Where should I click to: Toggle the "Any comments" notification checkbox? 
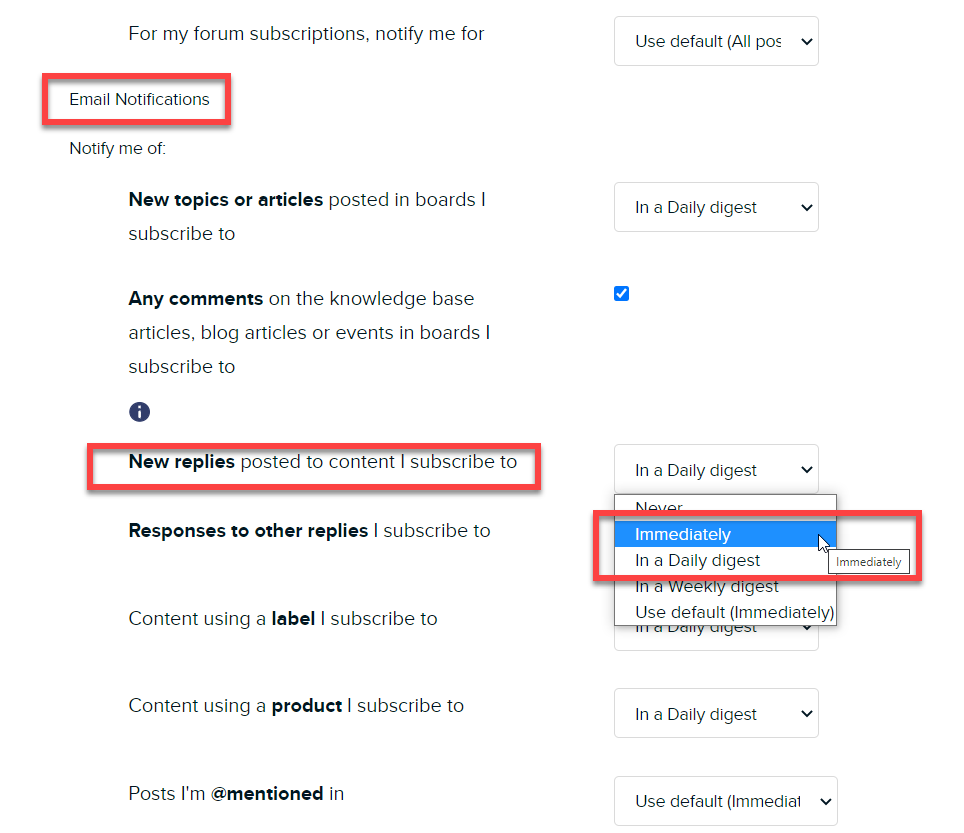coord(621,293)
